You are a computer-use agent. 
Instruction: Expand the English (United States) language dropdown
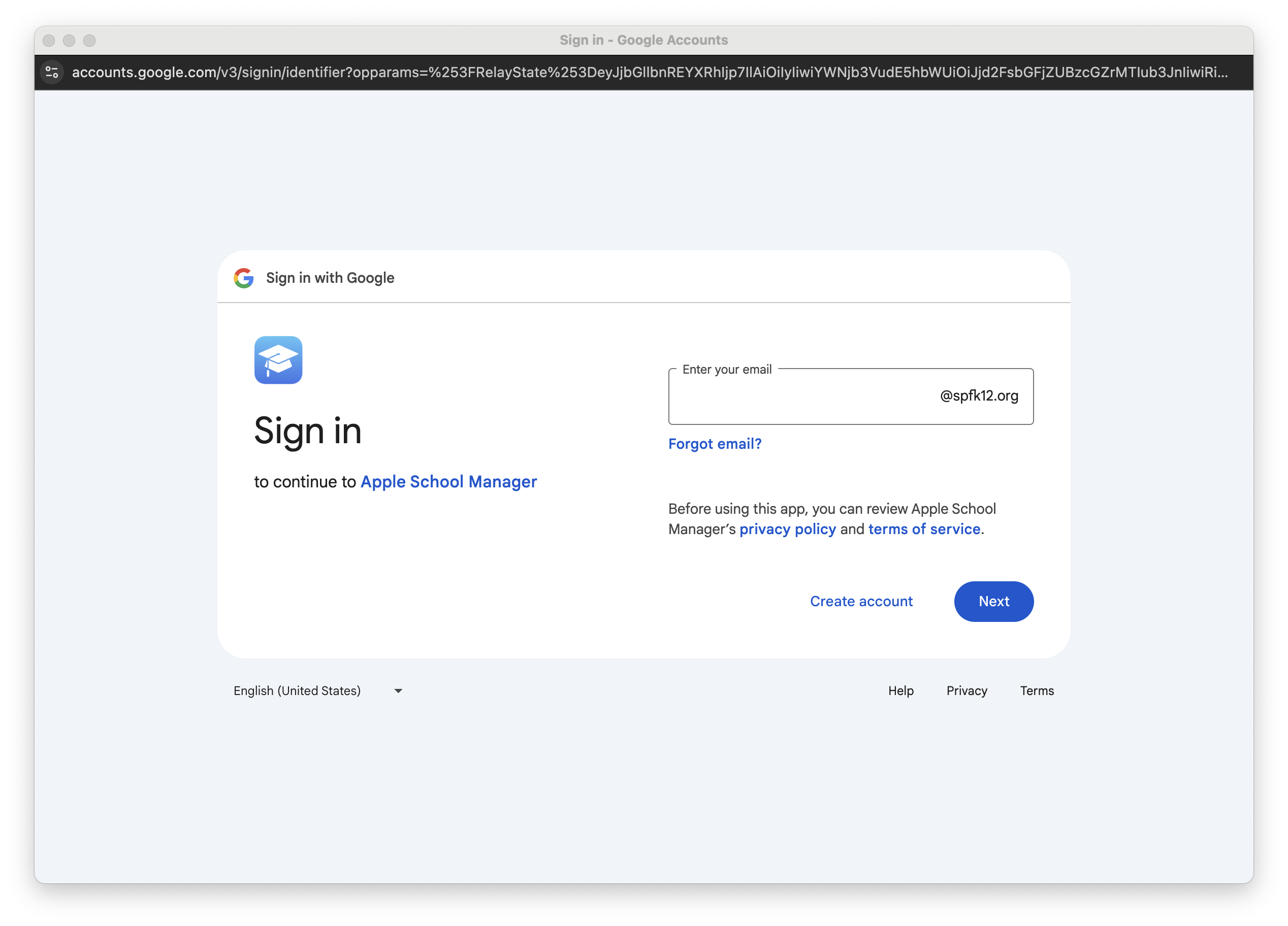coord(297,690)
